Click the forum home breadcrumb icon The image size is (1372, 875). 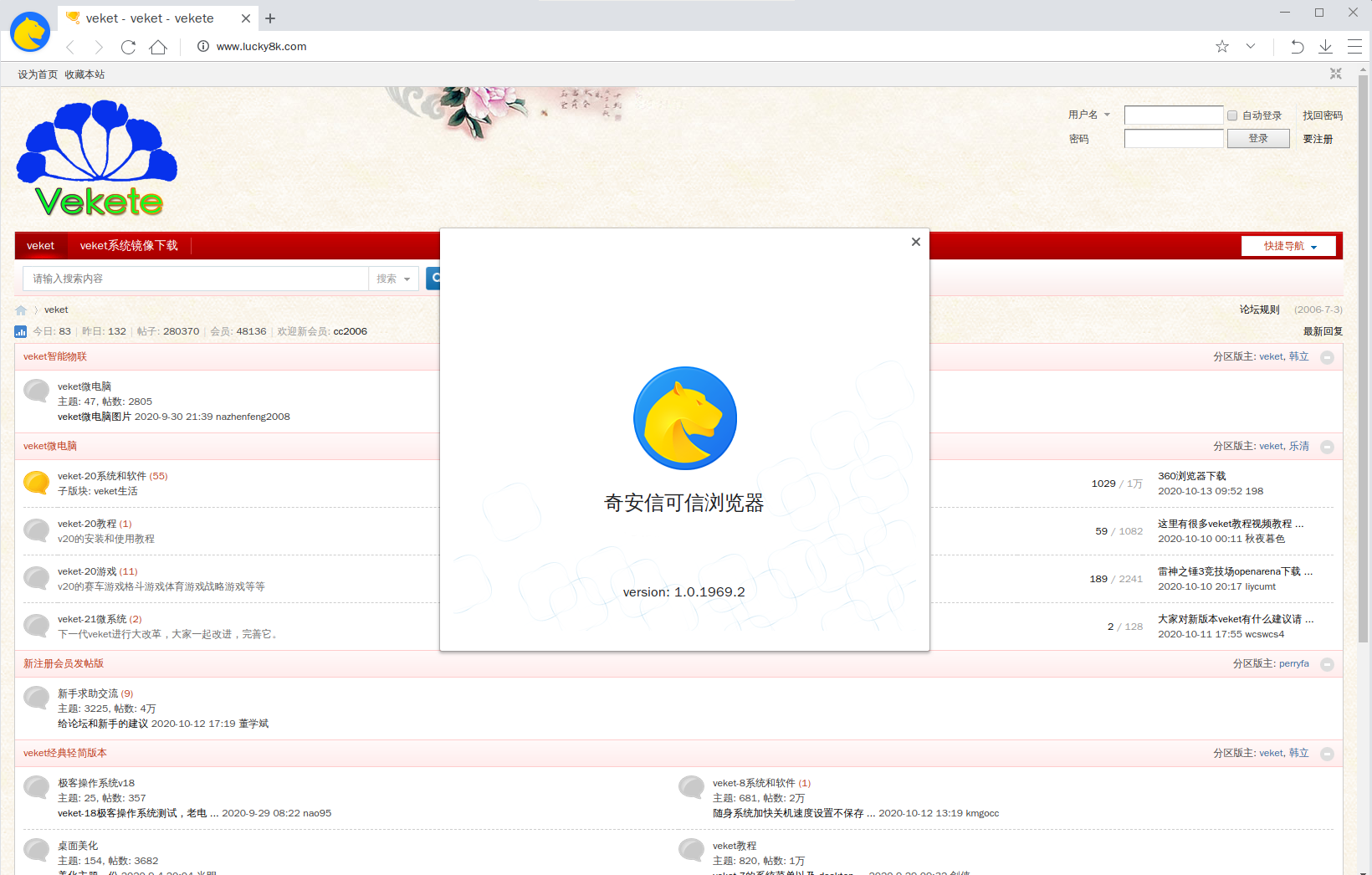[x=21, y=310]
